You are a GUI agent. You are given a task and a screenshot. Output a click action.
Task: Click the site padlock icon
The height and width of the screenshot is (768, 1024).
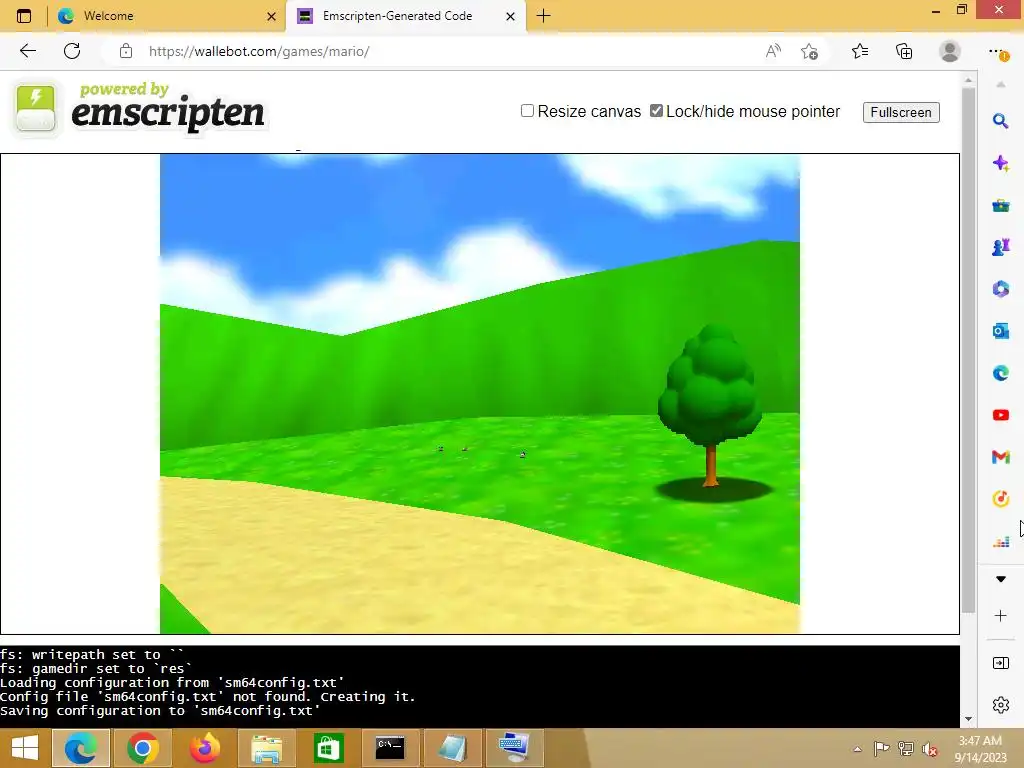(x=125, y=51)
